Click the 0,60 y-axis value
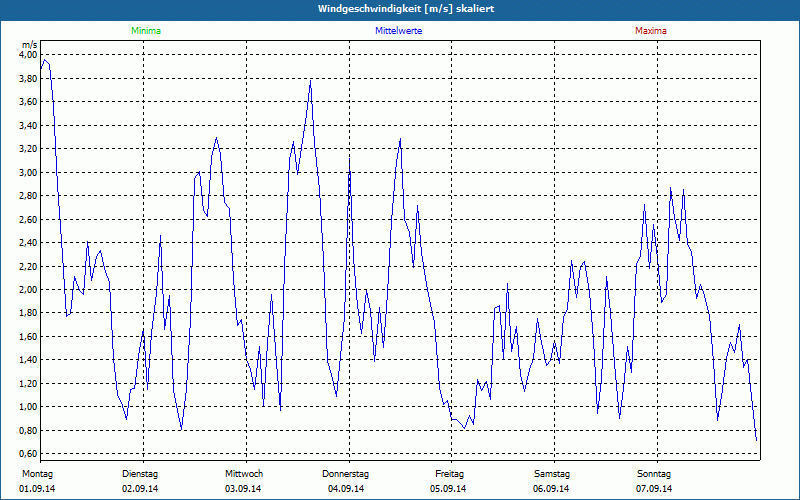 point(29,454)
